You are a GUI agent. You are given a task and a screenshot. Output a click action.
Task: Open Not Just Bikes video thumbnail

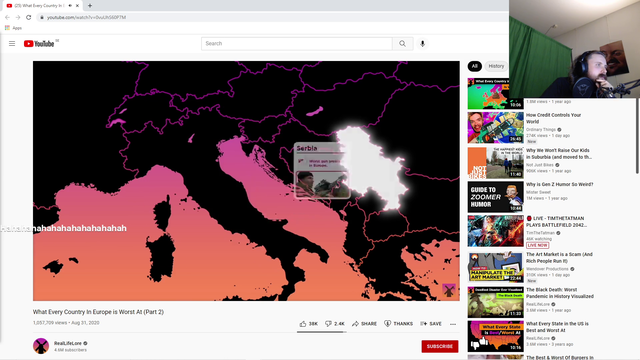[496, 162]
